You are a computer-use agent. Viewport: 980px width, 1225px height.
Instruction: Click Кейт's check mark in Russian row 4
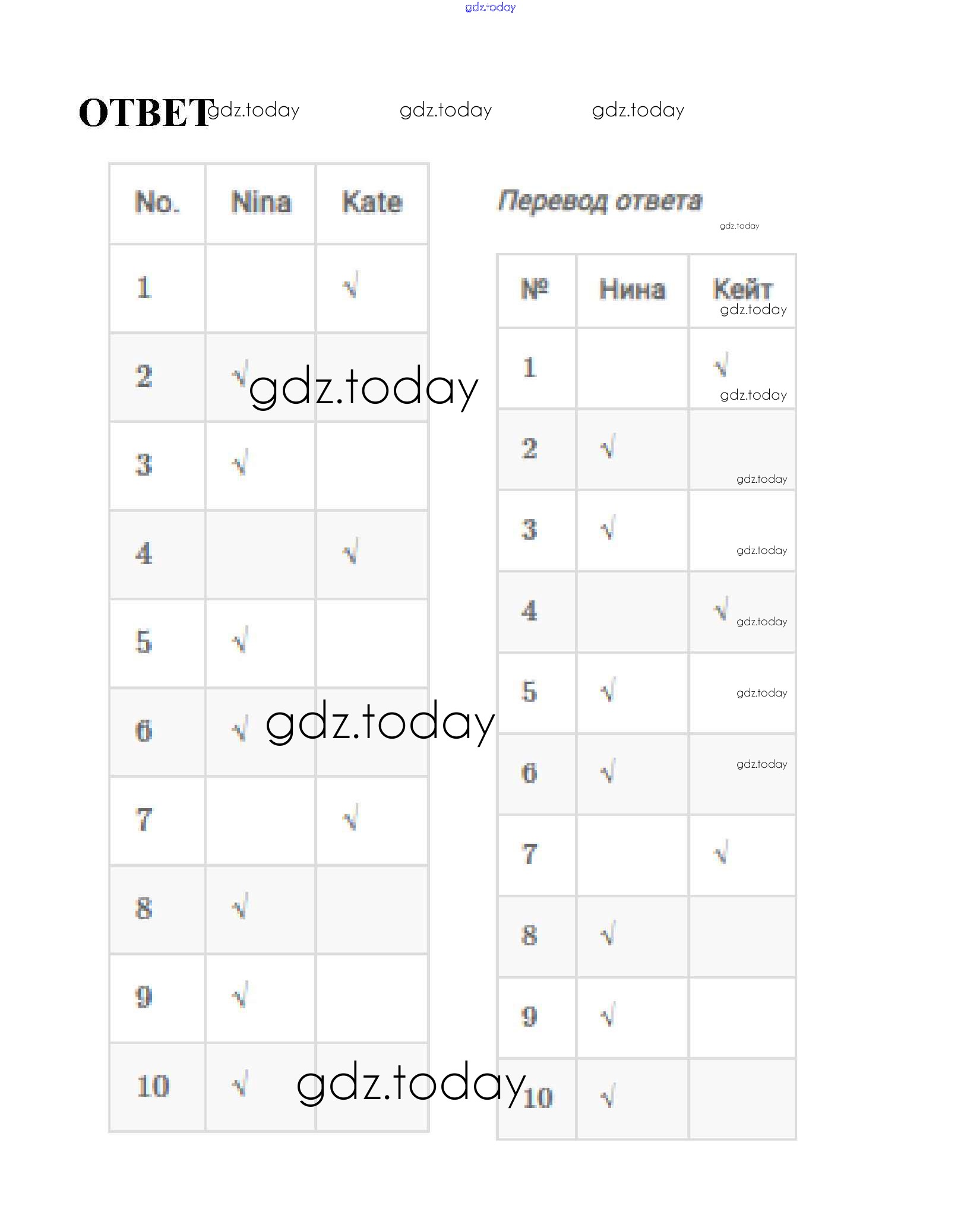tap(721, 610)
